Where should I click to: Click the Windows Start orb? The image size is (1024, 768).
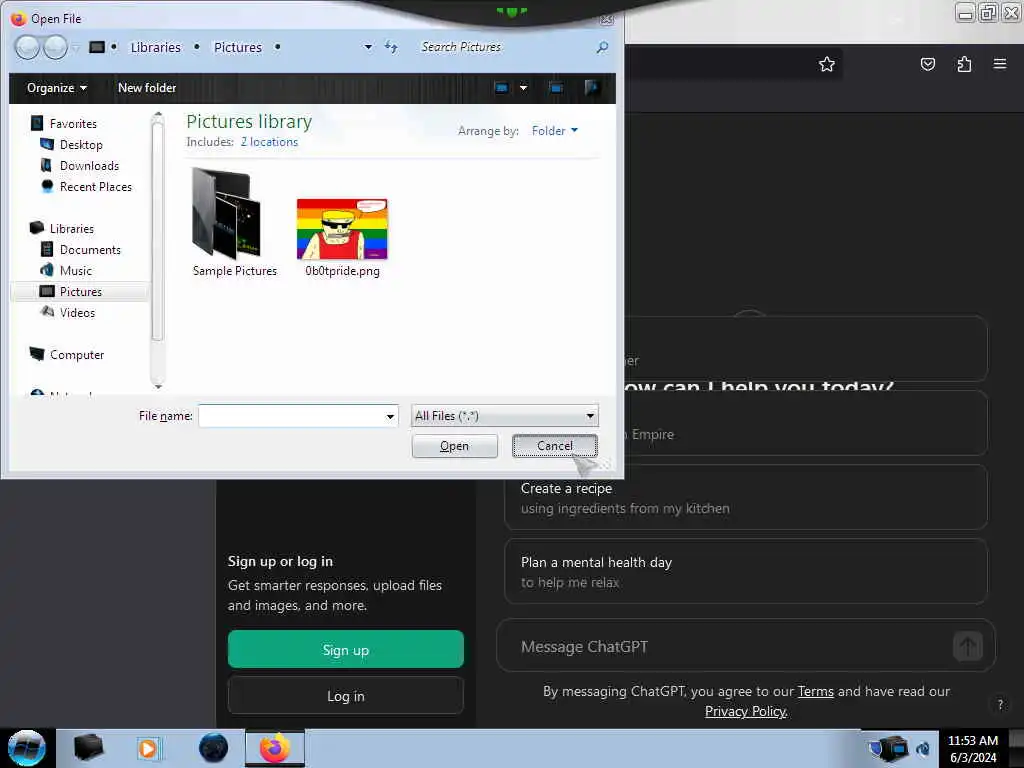pos(27,748)
